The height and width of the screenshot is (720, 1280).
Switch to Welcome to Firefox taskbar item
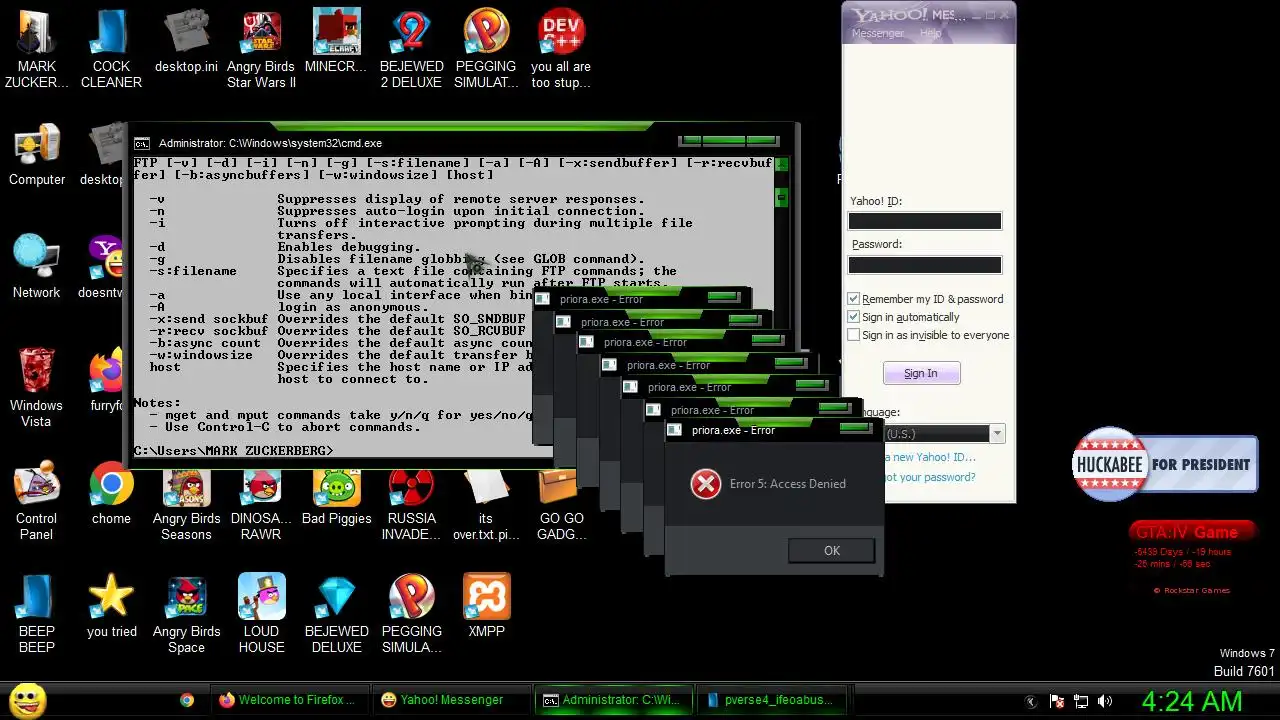288,700
